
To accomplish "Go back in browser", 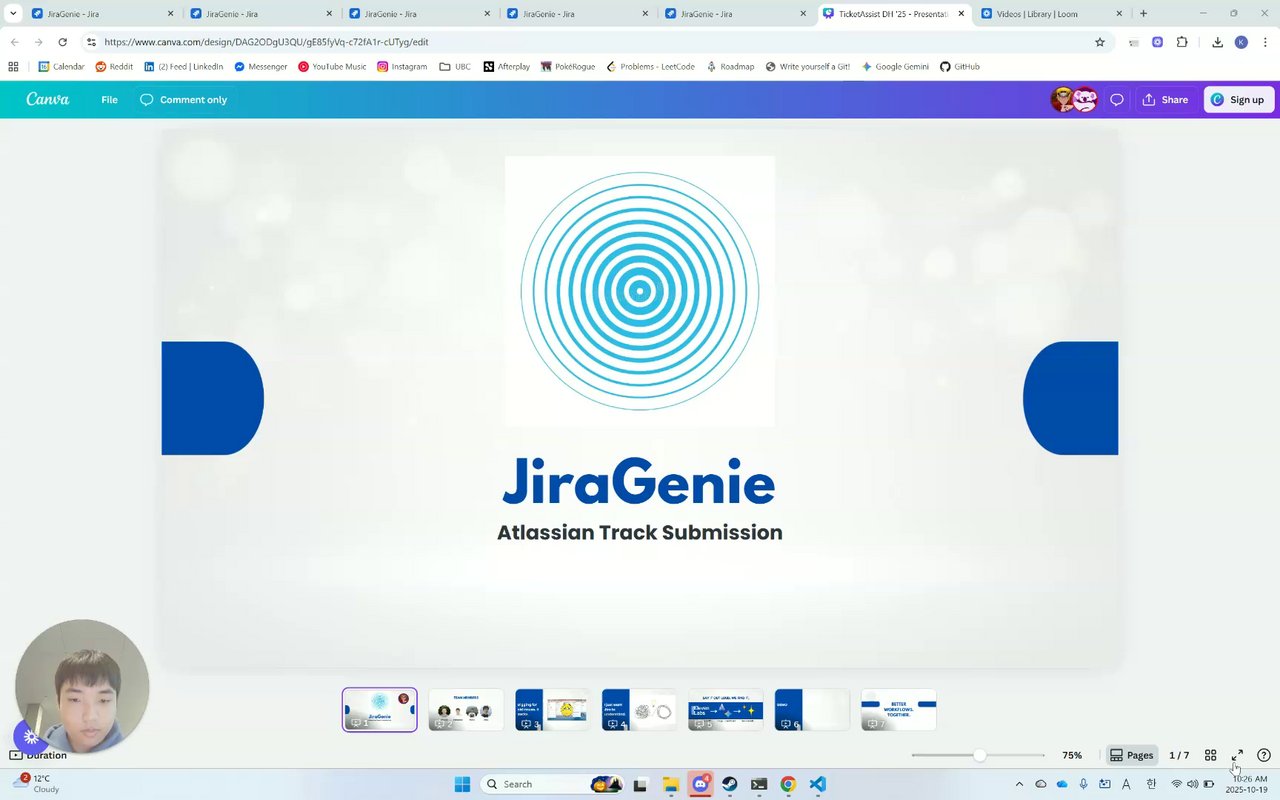I will click(14, 42).
